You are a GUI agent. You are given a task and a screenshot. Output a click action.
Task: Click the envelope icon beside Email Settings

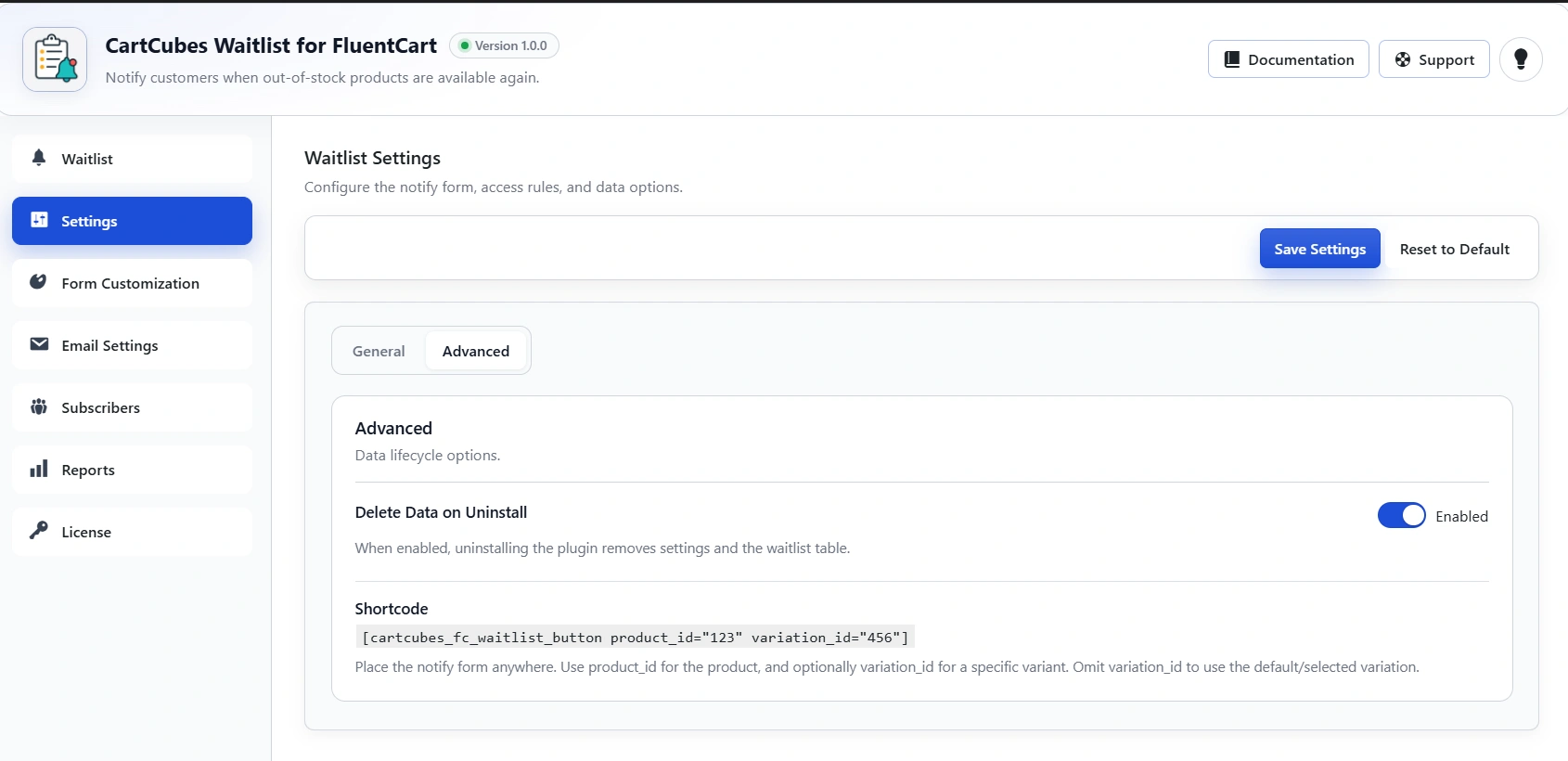tap(39, 344)
